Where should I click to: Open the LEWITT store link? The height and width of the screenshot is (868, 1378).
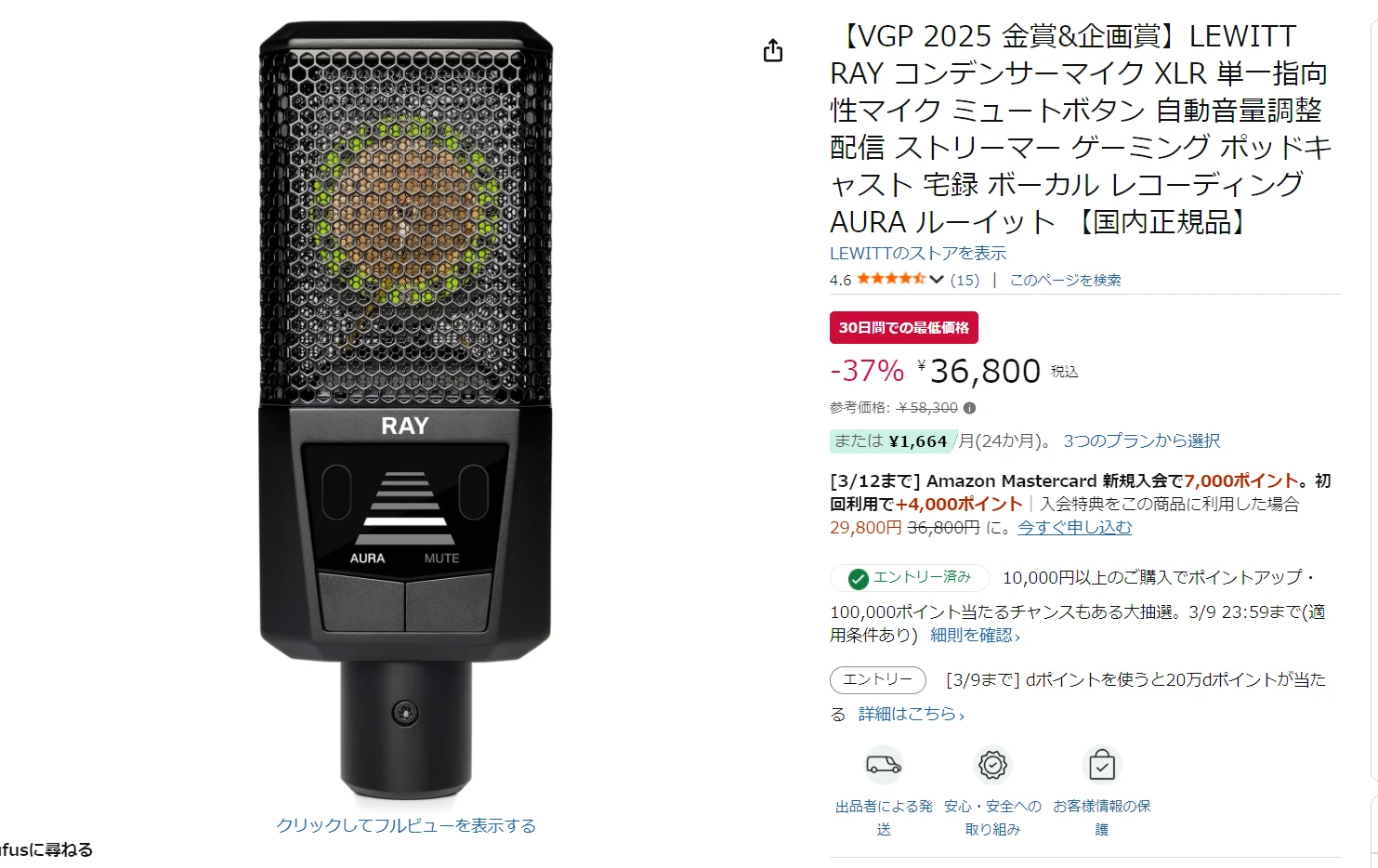(x=918, y=253)
